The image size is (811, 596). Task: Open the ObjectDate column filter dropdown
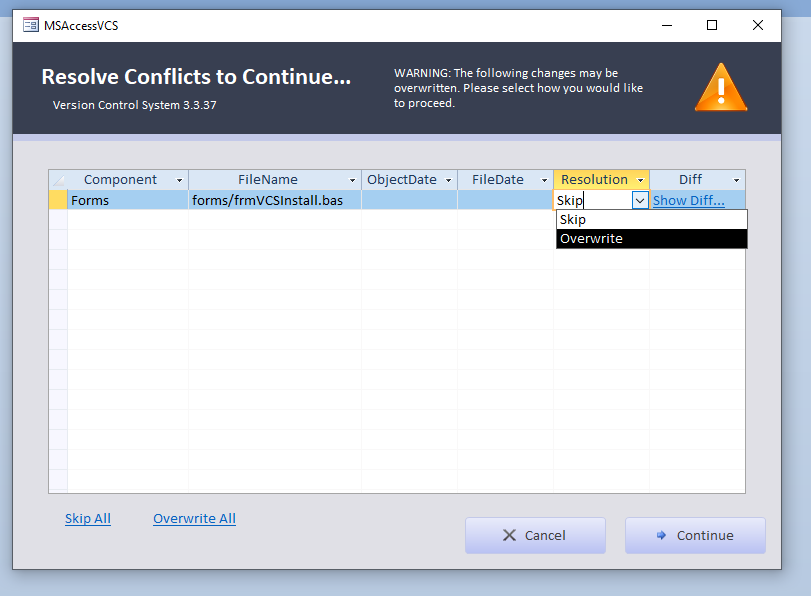pyautogui.click(x=447, y=179)
